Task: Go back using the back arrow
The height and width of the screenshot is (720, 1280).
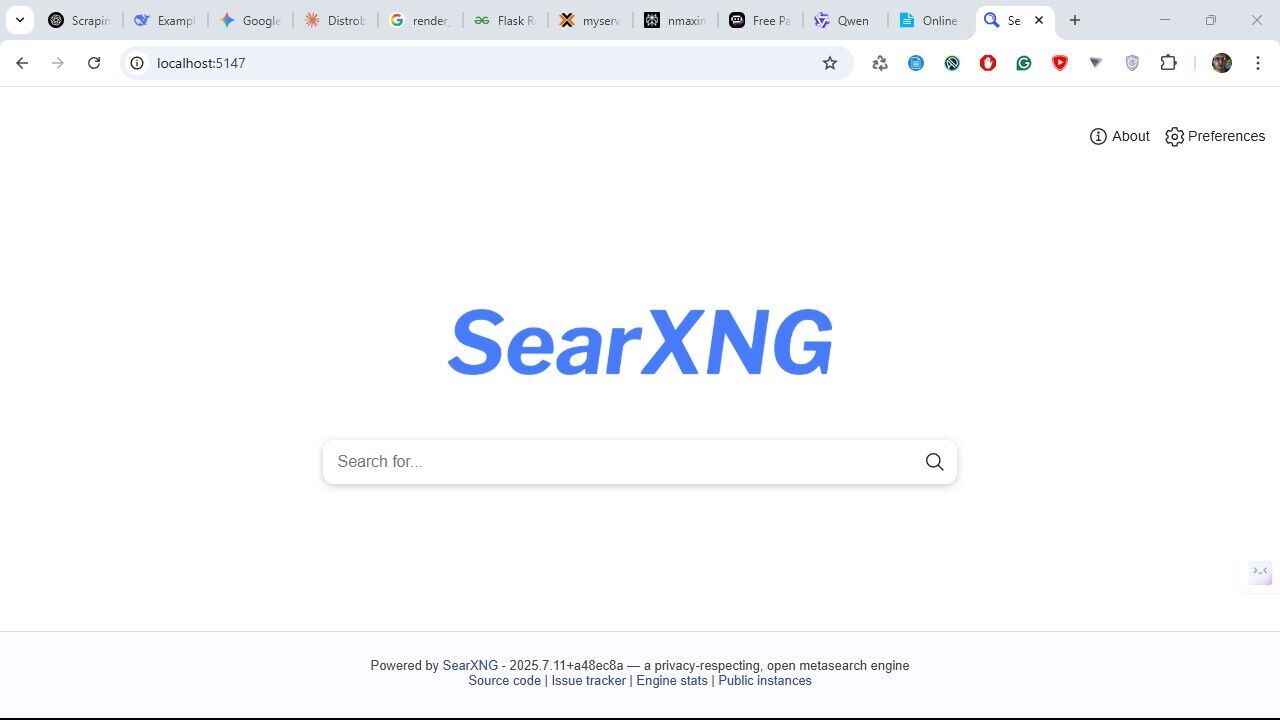Action: tap(22, 63)
